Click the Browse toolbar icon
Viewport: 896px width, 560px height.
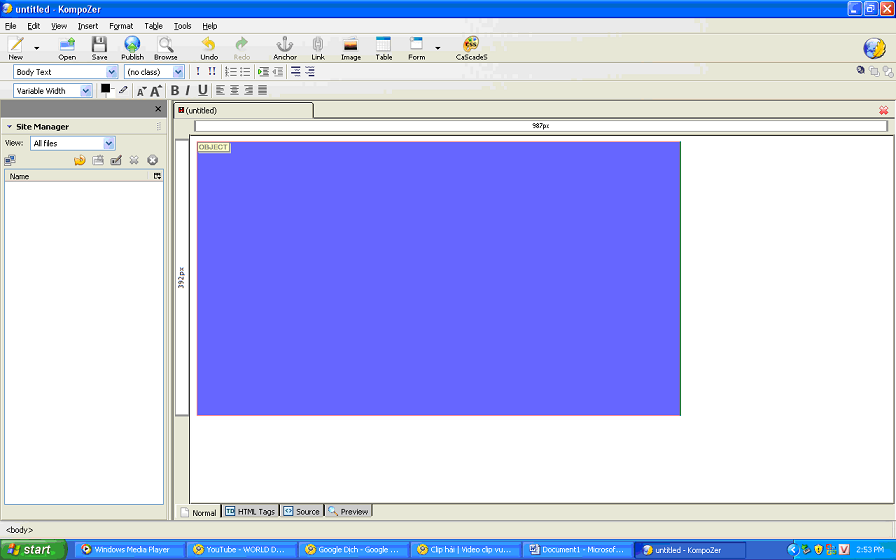(x=166, y=48)
